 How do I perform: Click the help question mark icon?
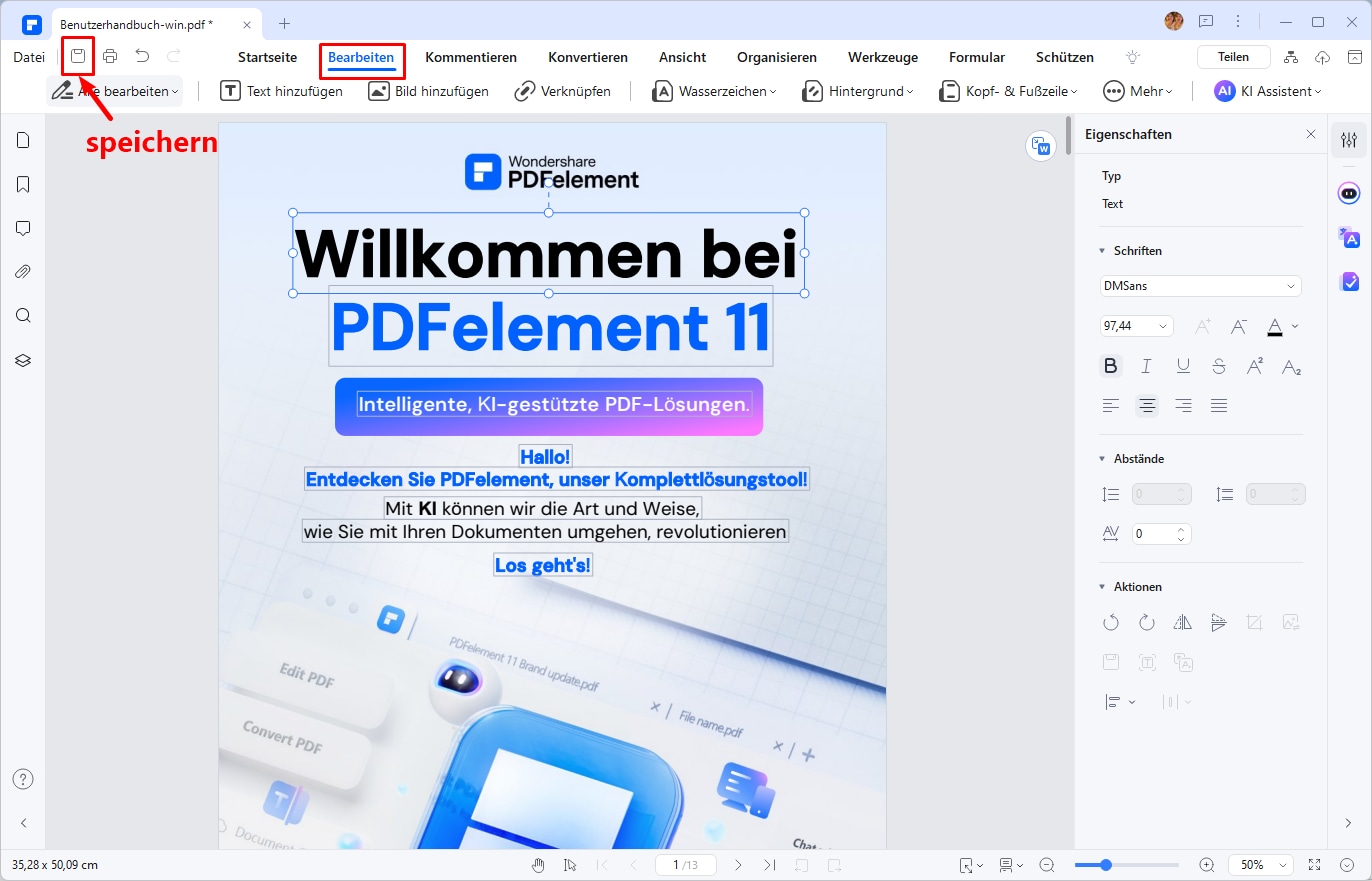[23, 779]
